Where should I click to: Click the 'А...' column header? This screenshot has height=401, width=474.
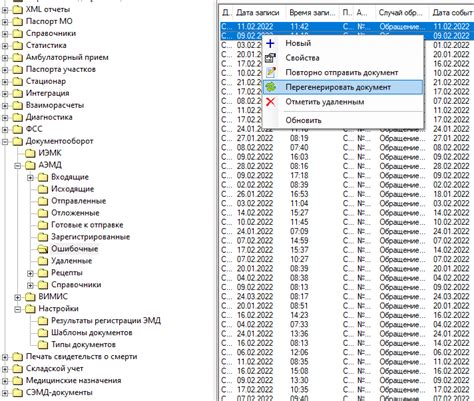(x=364, y=13)
